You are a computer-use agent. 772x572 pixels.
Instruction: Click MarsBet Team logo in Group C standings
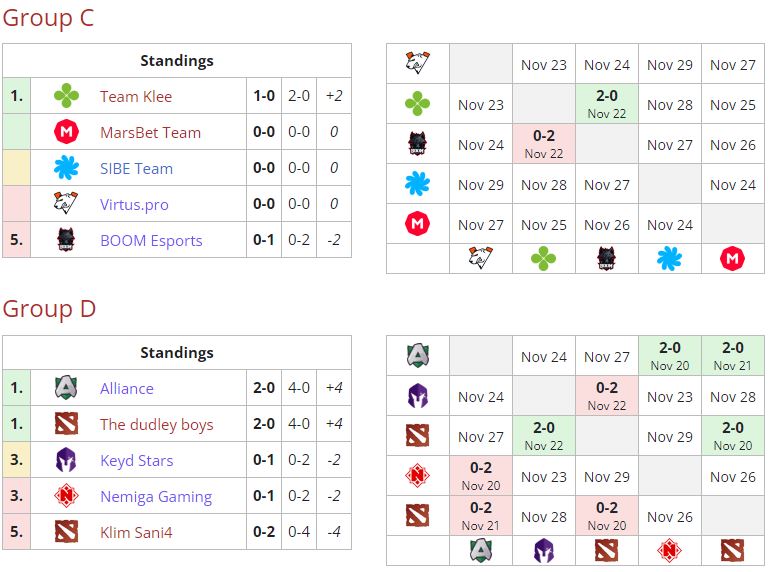pos(66,132)
